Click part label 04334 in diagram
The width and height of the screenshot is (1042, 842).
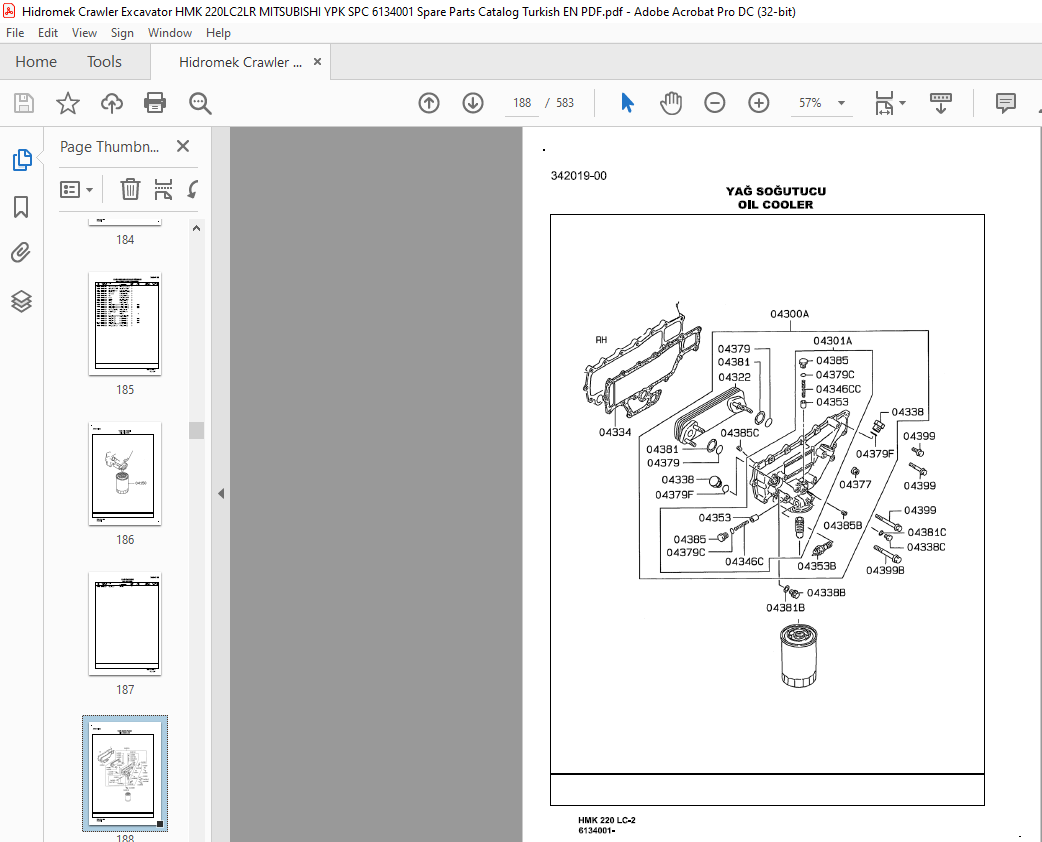coord(615,432)
